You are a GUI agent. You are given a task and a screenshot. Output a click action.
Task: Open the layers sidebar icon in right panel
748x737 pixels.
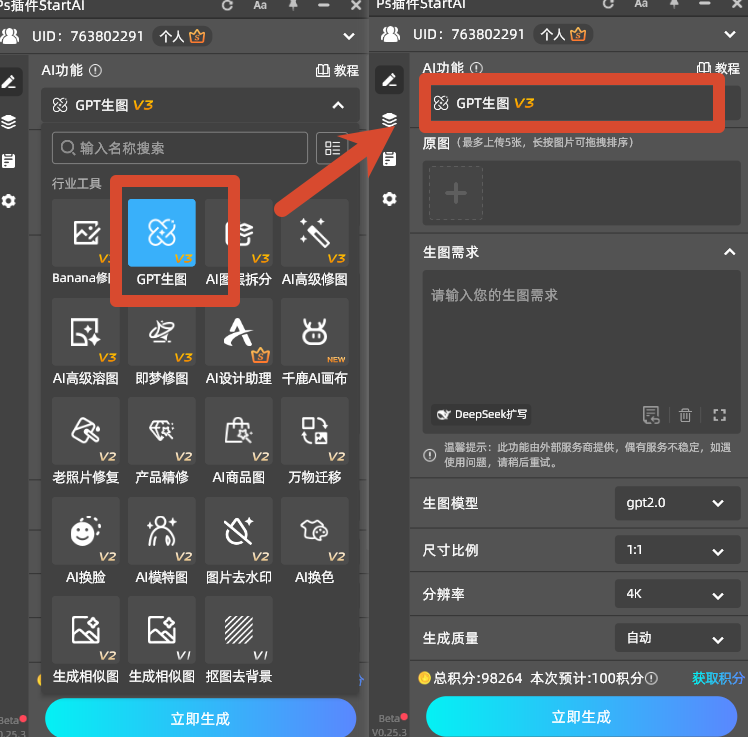(x=389, y=119)
